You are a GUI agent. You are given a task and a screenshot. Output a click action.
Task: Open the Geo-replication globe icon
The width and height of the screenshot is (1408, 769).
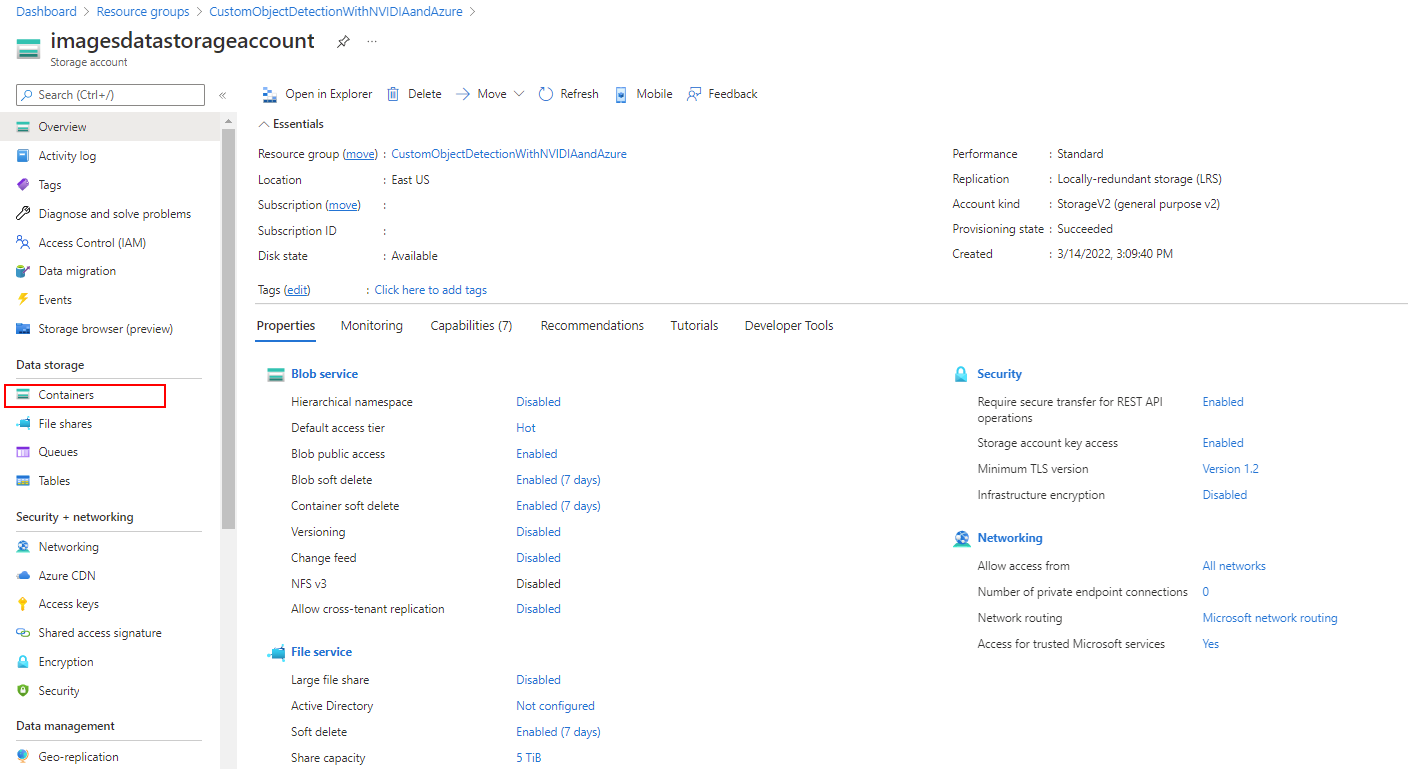[23, 757]
